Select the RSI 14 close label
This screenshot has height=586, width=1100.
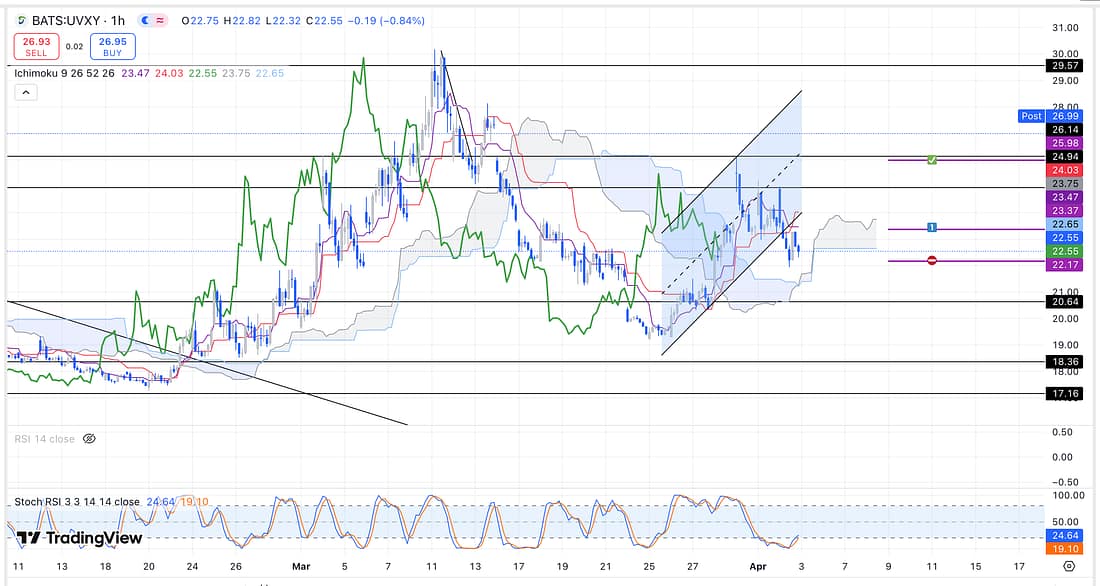tap(43, 438)
